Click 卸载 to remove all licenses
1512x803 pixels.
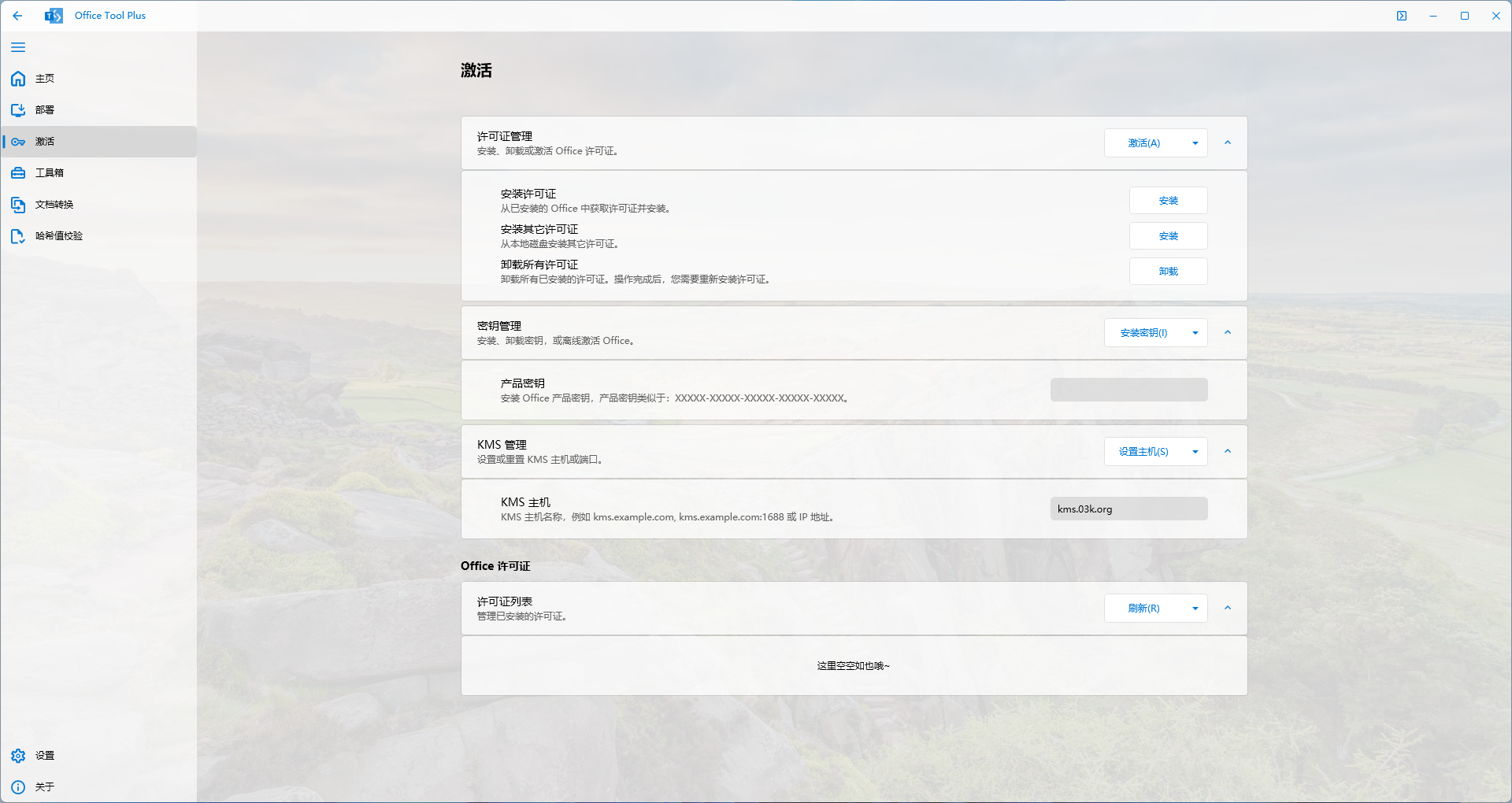[1168, 271]
